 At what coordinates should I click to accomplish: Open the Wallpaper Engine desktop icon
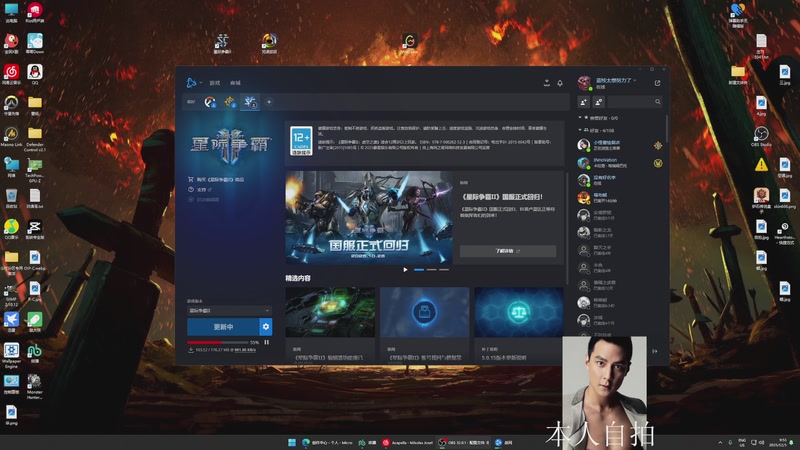click(11, 355)
